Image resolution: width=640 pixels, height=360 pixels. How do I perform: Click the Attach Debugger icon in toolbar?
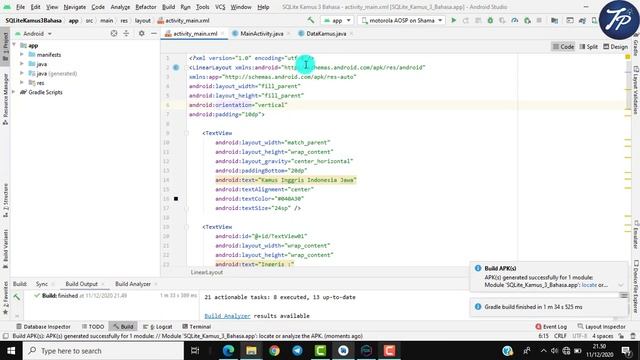coord(527,20)
